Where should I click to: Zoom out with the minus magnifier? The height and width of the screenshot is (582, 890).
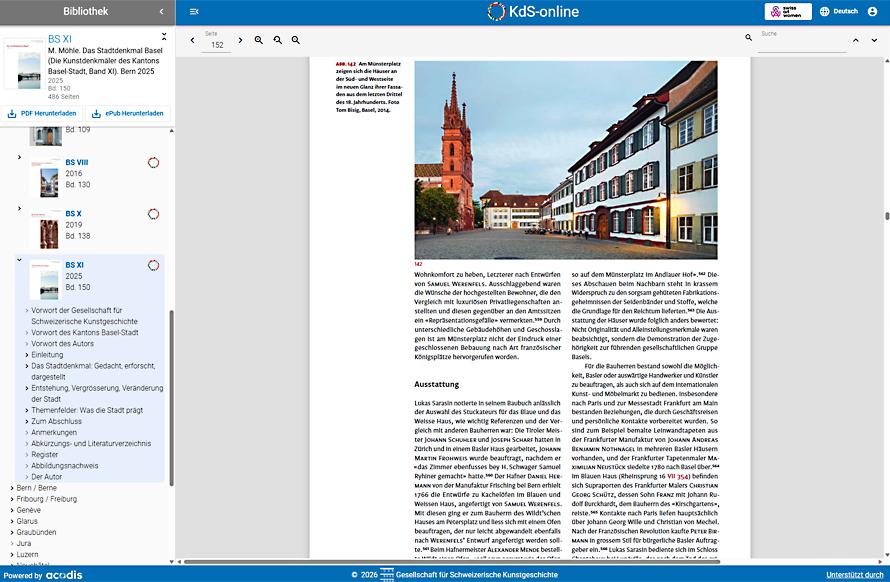click(296, 40)
